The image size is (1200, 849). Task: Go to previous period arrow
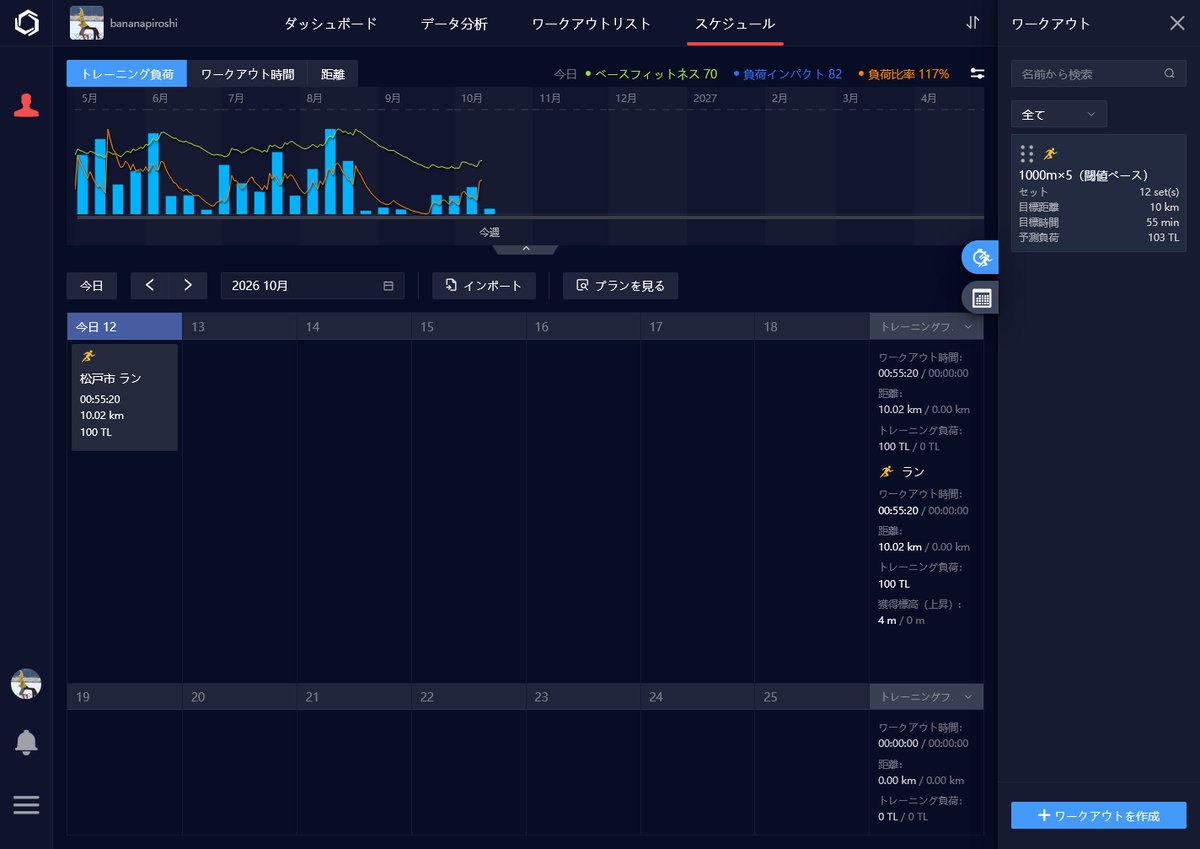point(150,286)
